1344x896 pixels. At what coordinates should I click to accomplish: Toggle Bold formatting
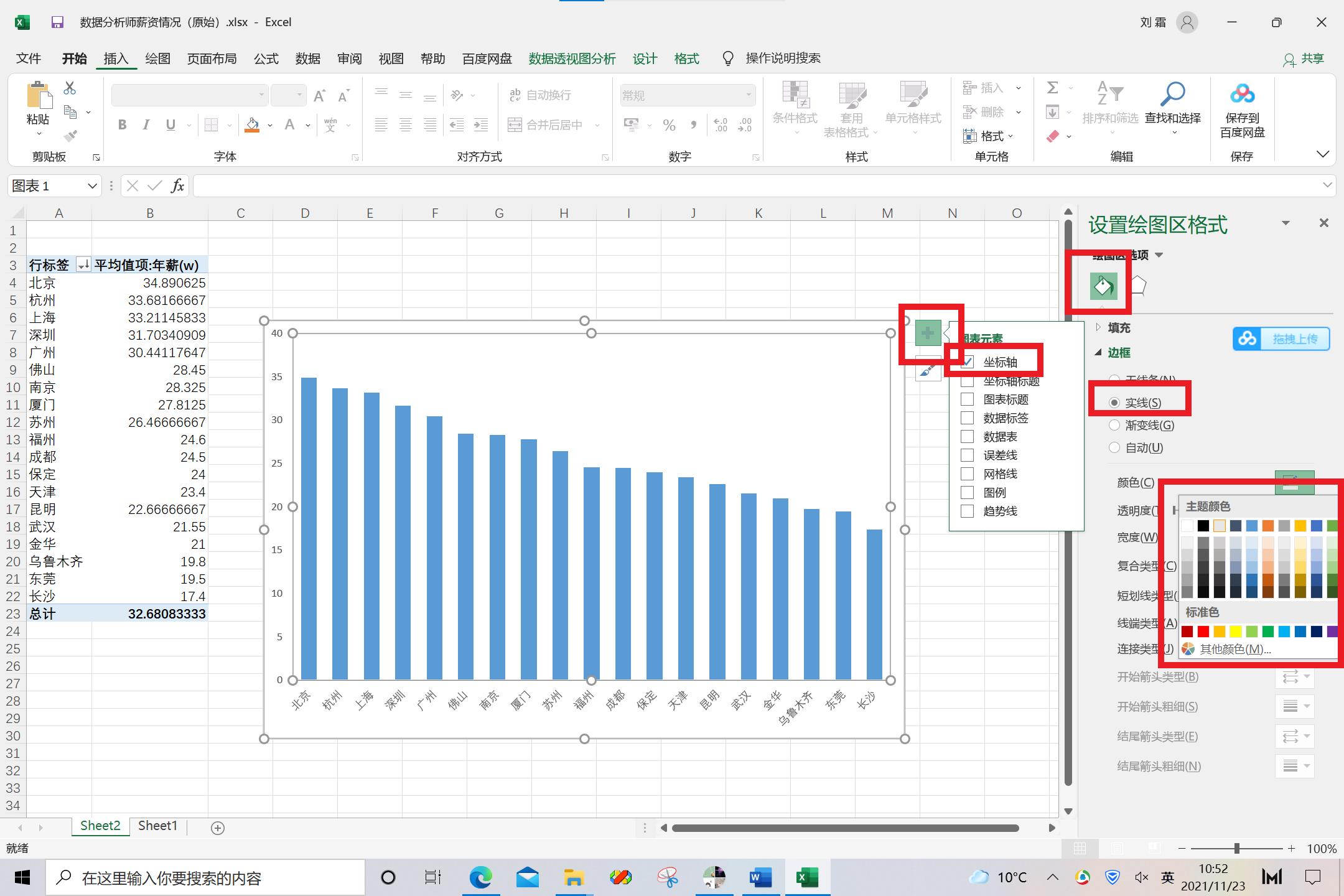click(123, 125)
